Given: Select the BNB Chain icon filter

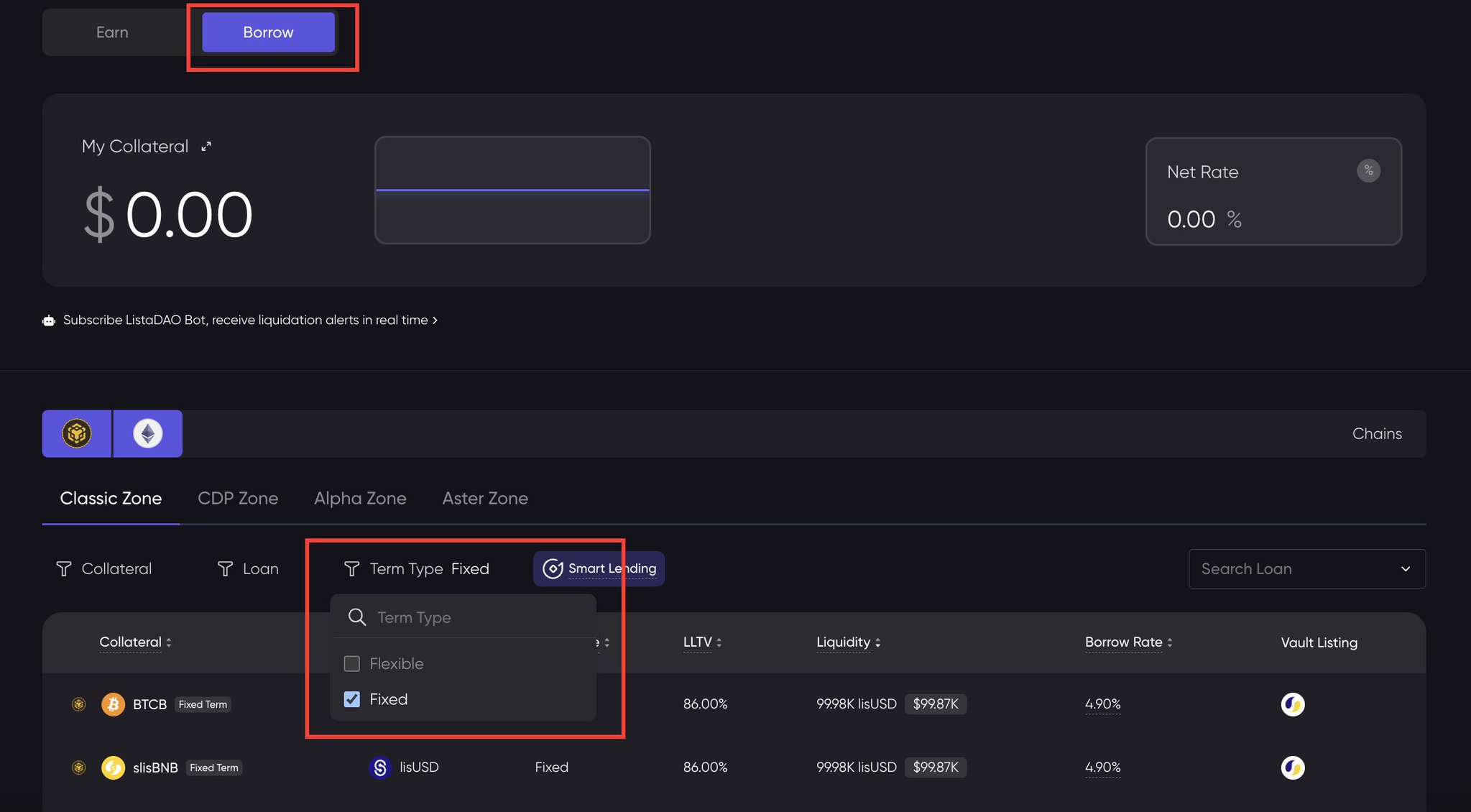Looking at the screenshot, I should pos(77,433).
